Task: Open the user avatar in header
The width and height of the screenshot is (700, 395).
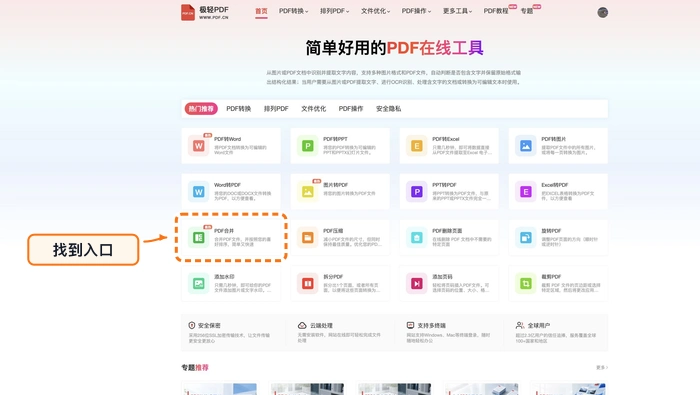Action: (602, 12)
